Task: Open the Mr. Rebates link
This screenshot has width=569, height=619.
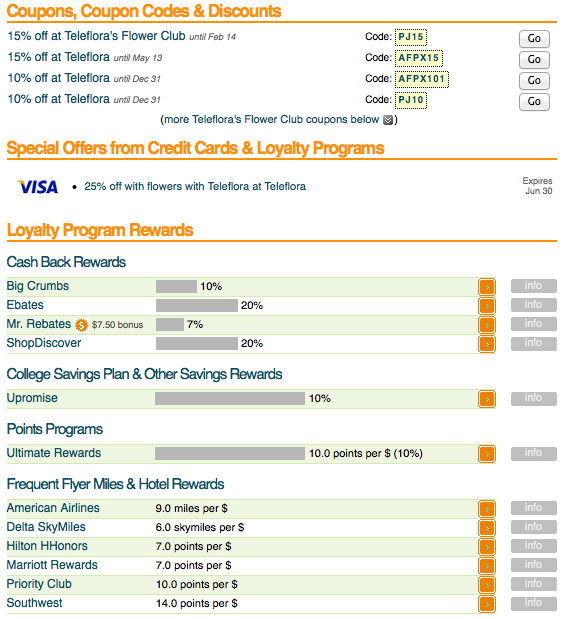Action: point(39,324)
